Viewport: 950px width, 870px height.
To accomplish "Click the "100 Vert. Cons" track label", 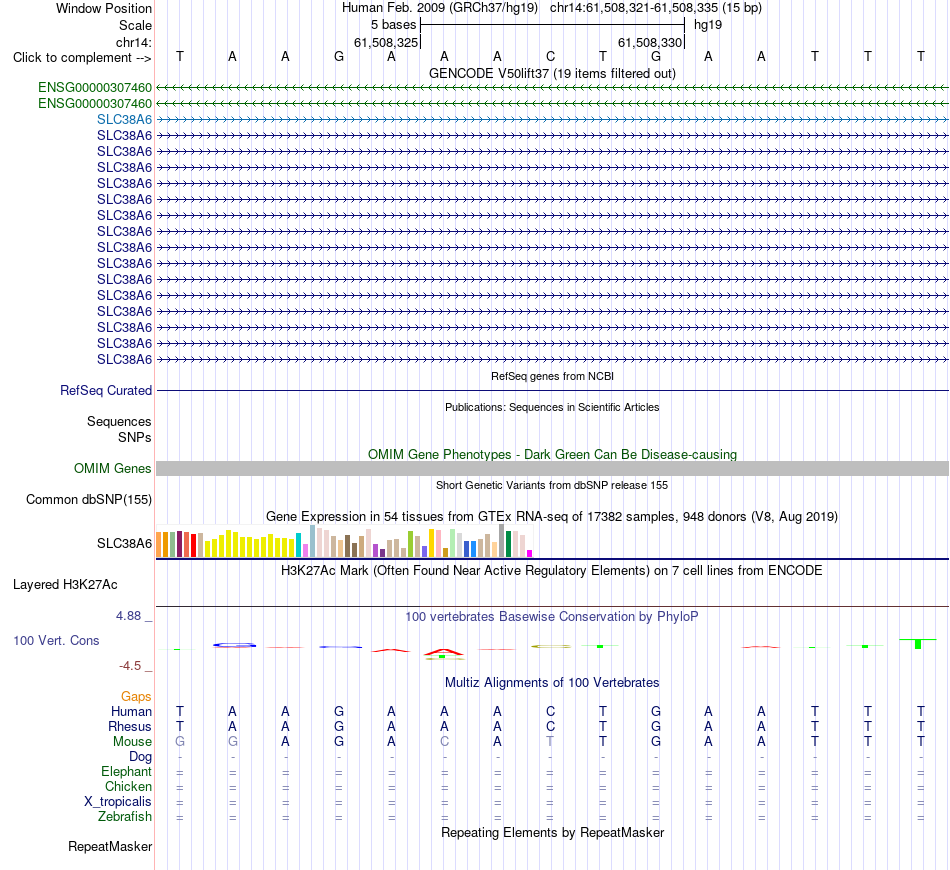I will [56, 640].
